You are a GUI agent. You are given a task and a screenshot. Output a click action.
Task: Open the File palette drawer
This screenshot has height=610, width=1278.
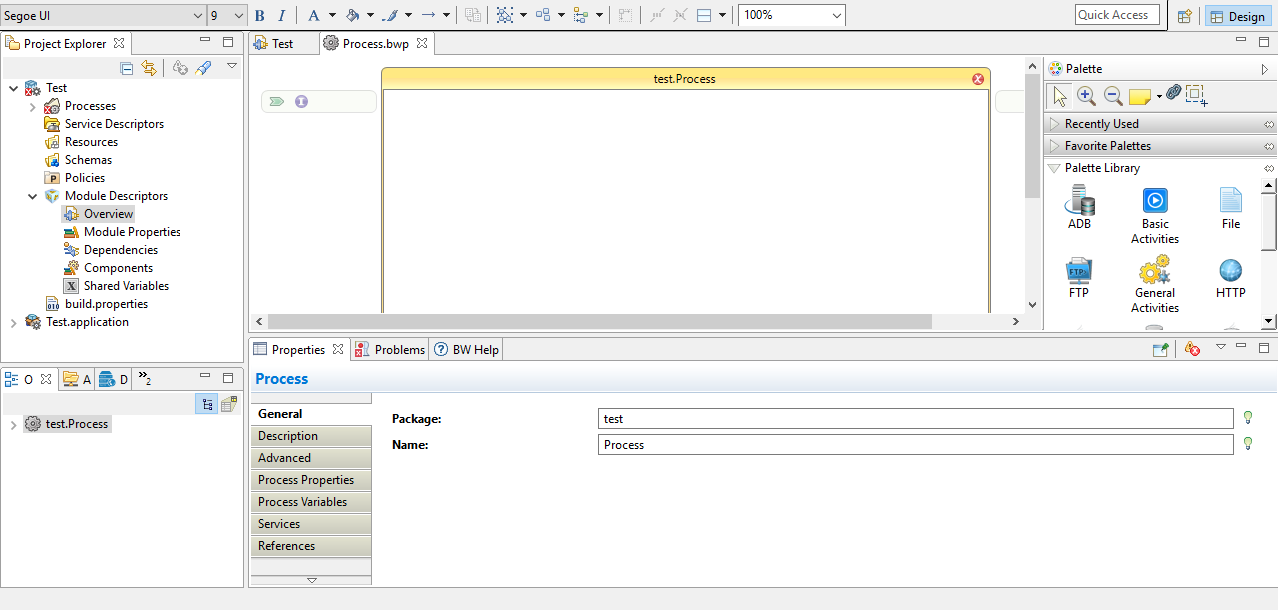click(1231, 208)
